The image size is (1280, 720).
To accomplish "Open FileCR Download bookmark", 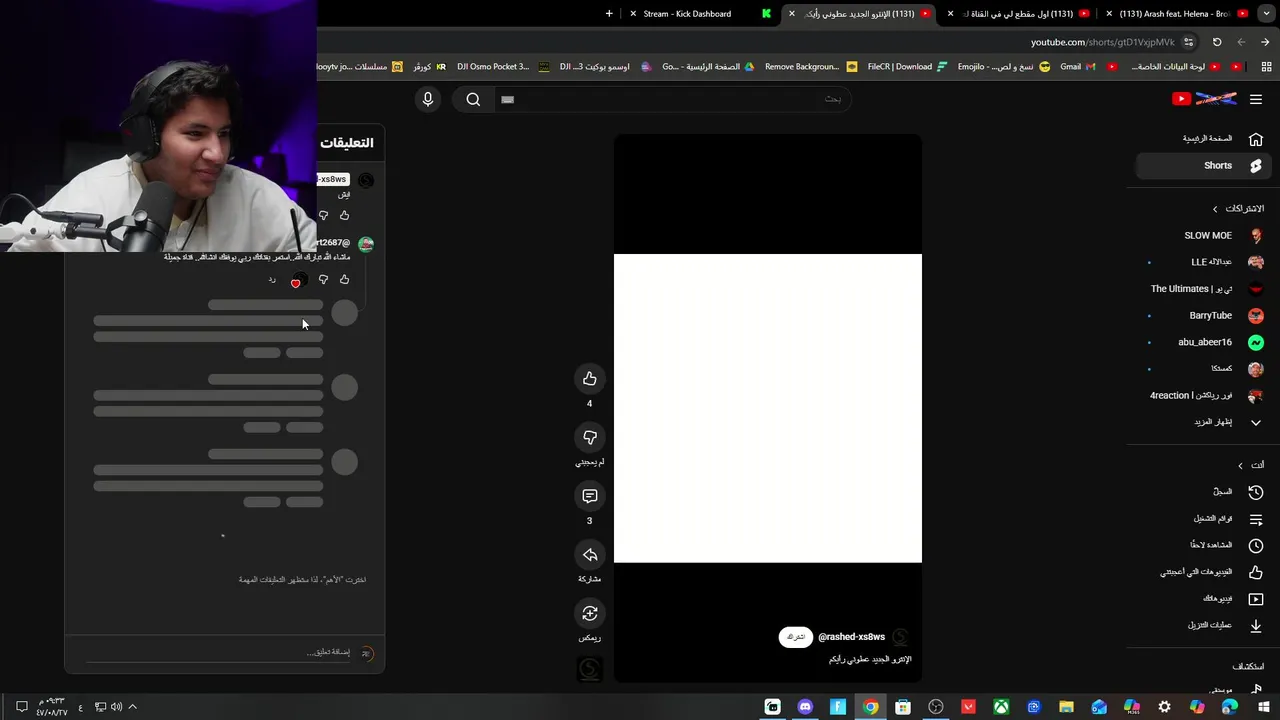I will point(907,67).
